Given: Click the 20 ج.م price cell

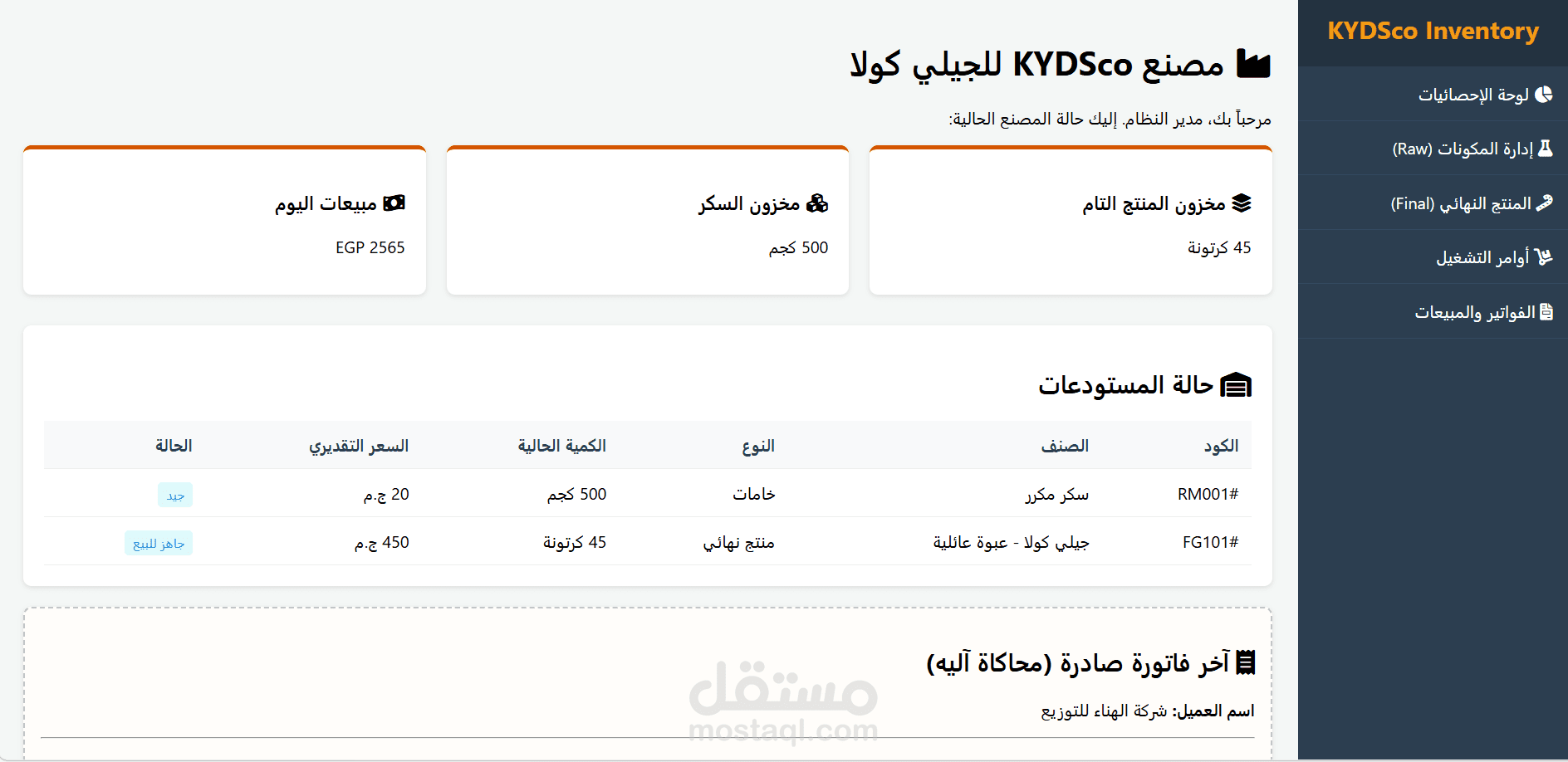Looking at the screenshot, I should click(x=386, y=494).
